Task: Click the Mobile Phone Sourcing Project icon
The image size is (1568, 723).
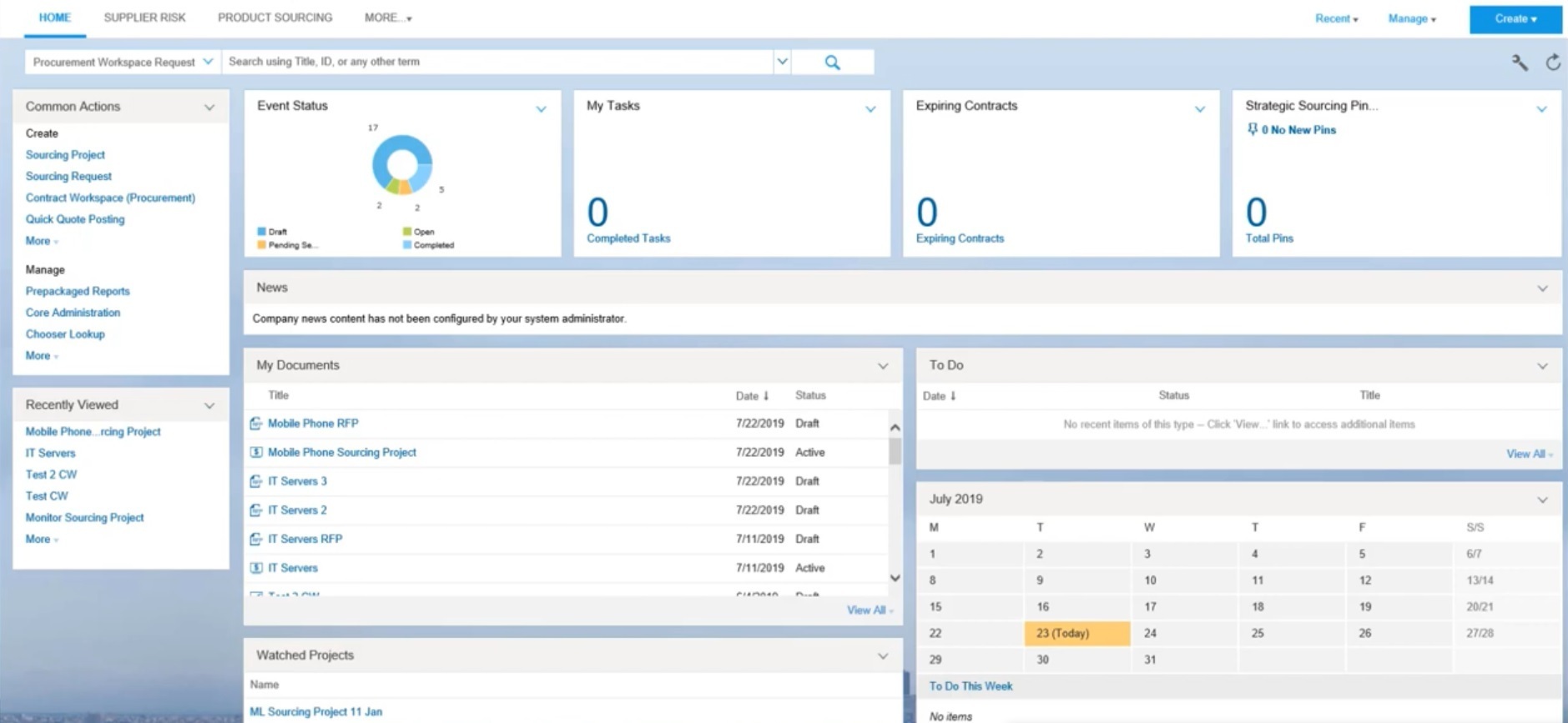Action: pyautogui.click(x=256, y=453)
